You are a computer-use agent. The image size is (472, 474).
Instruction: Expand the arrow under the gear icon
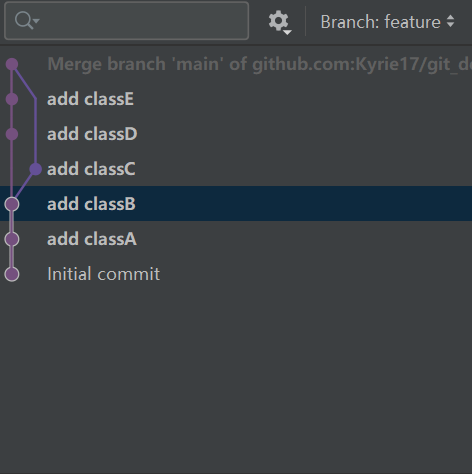click(287, 32)
